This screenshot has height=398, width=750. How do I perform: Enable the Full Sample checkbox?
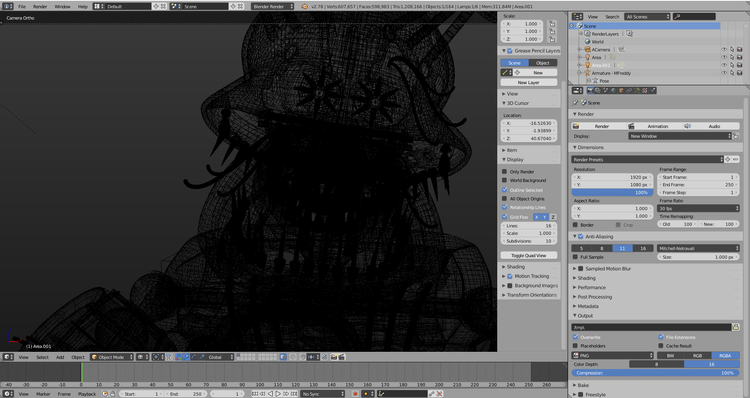[575, 257]
